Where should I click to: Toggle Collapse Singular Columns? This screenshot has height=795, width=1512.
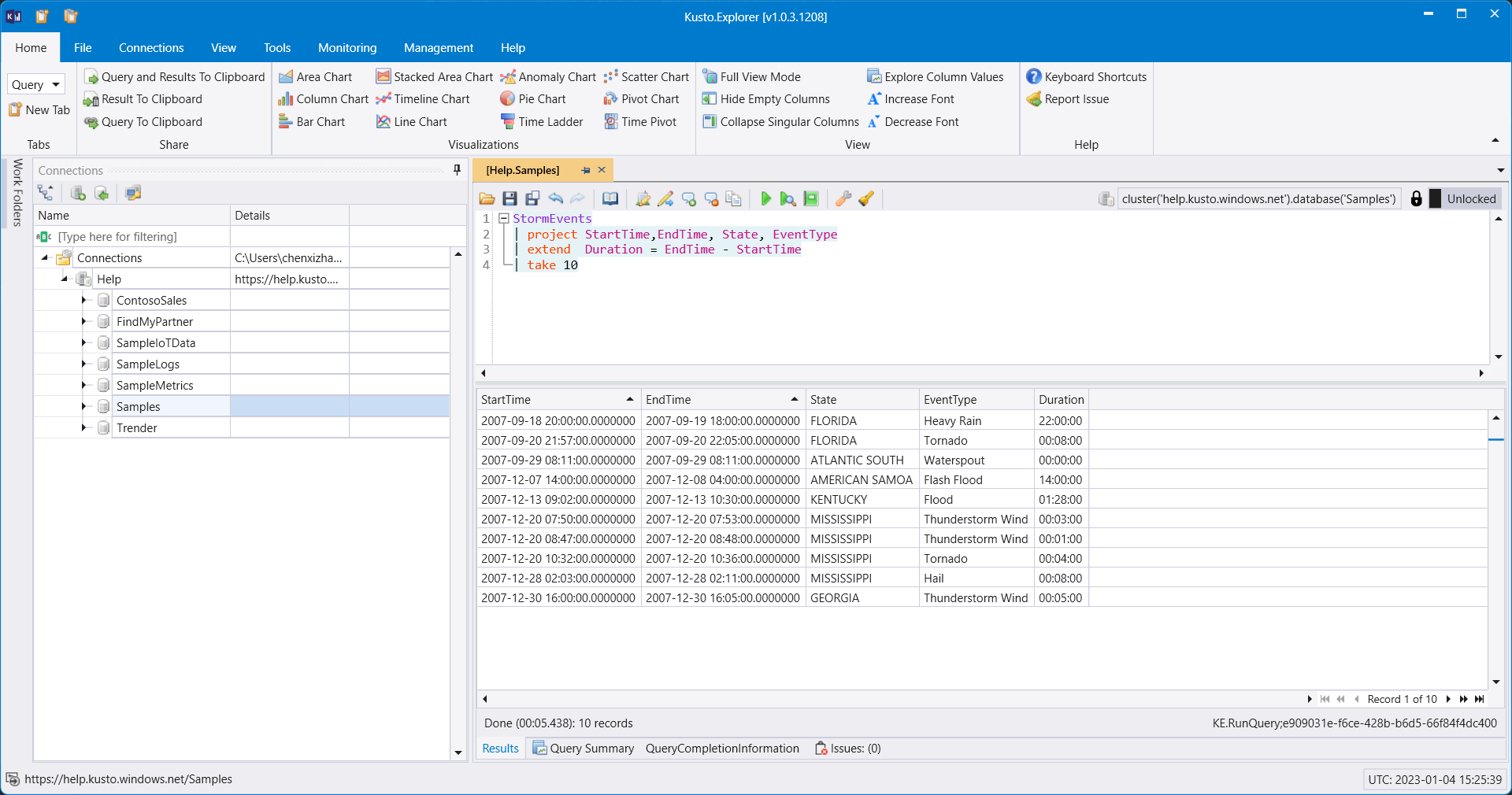point(780,122)
